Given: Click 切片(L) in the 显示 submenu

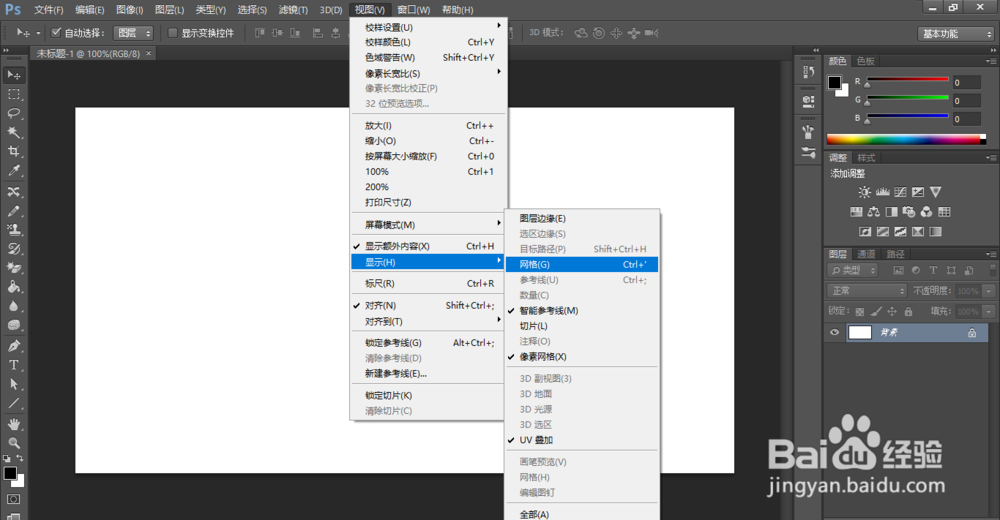Looking at the screenshot, I should [582, 326].
